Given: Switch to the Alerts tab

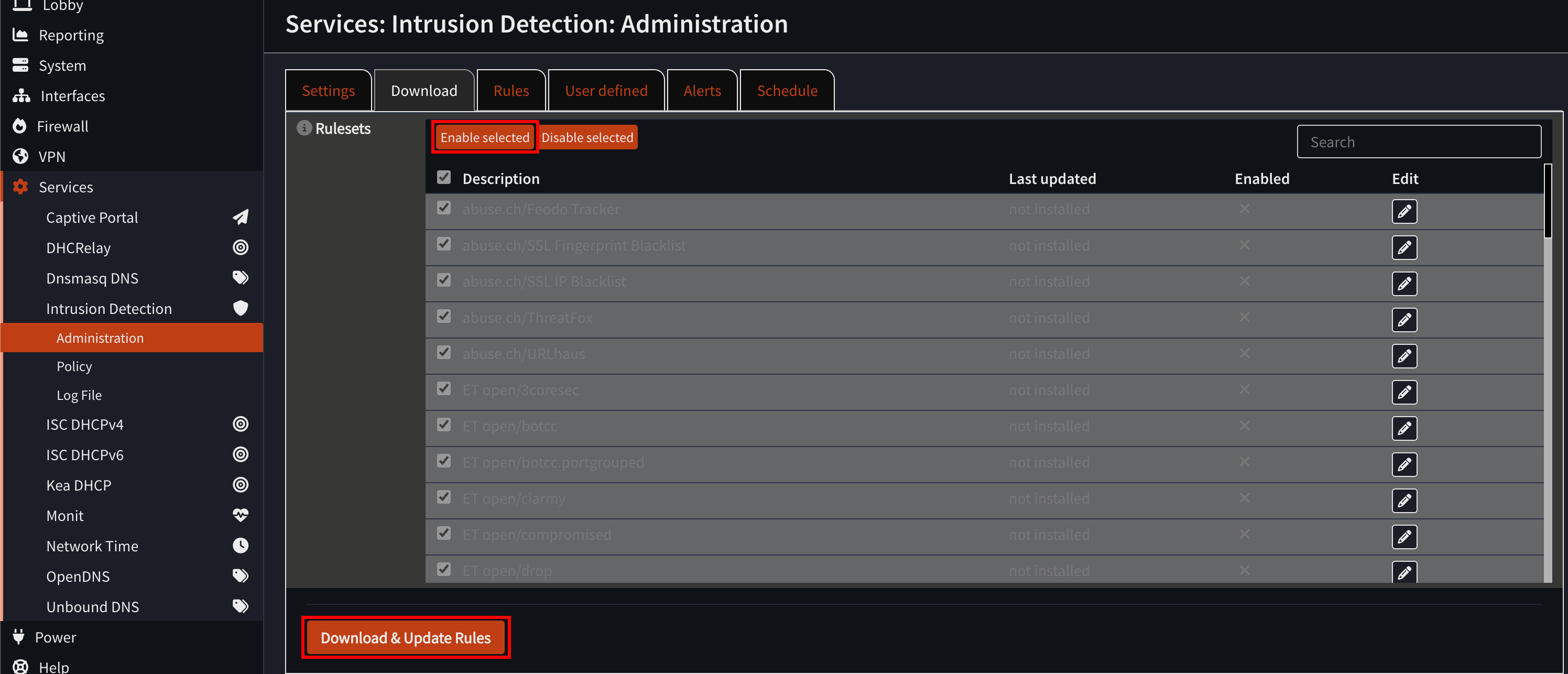Looking at the screenshot, I should (702, 90).
